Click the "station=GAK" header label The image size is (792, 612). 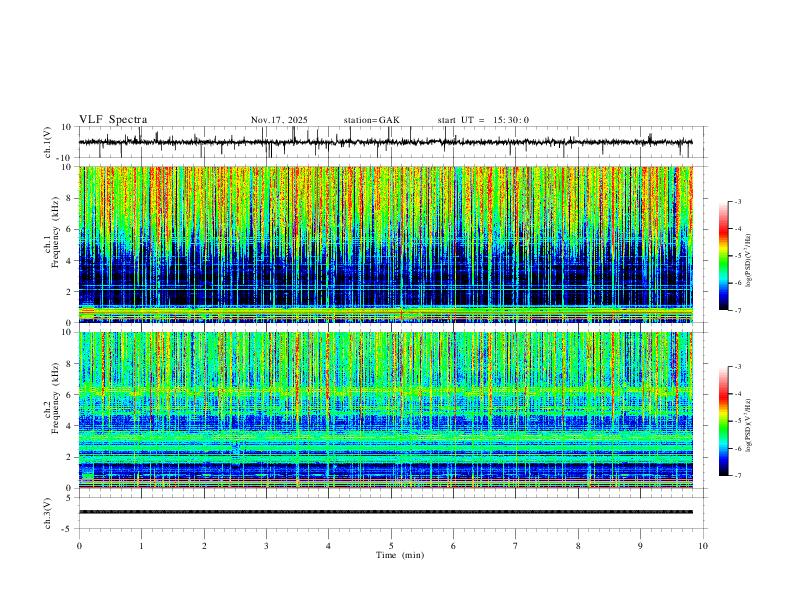pos(371,120)
